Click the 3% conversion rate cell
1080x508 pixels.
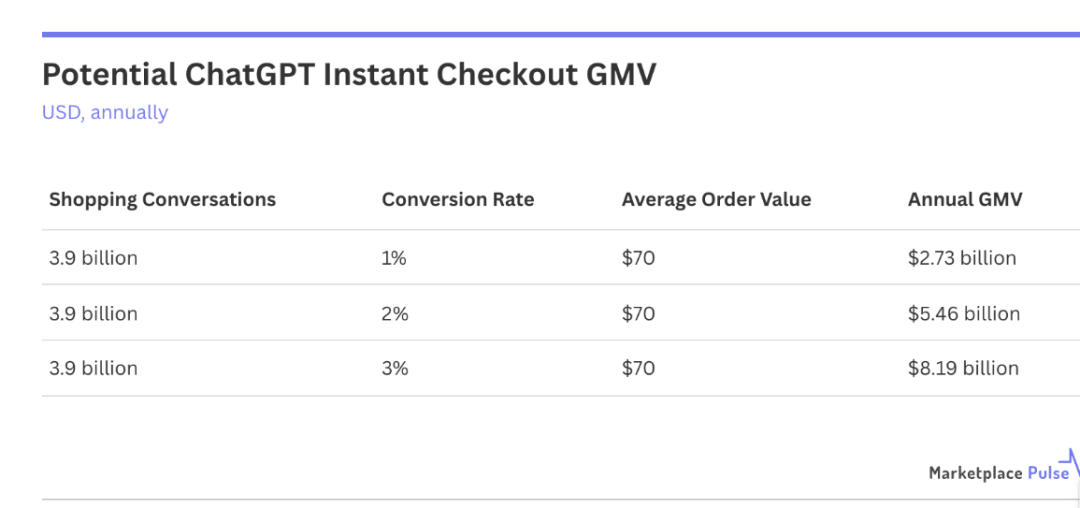[x=395, y=368]
